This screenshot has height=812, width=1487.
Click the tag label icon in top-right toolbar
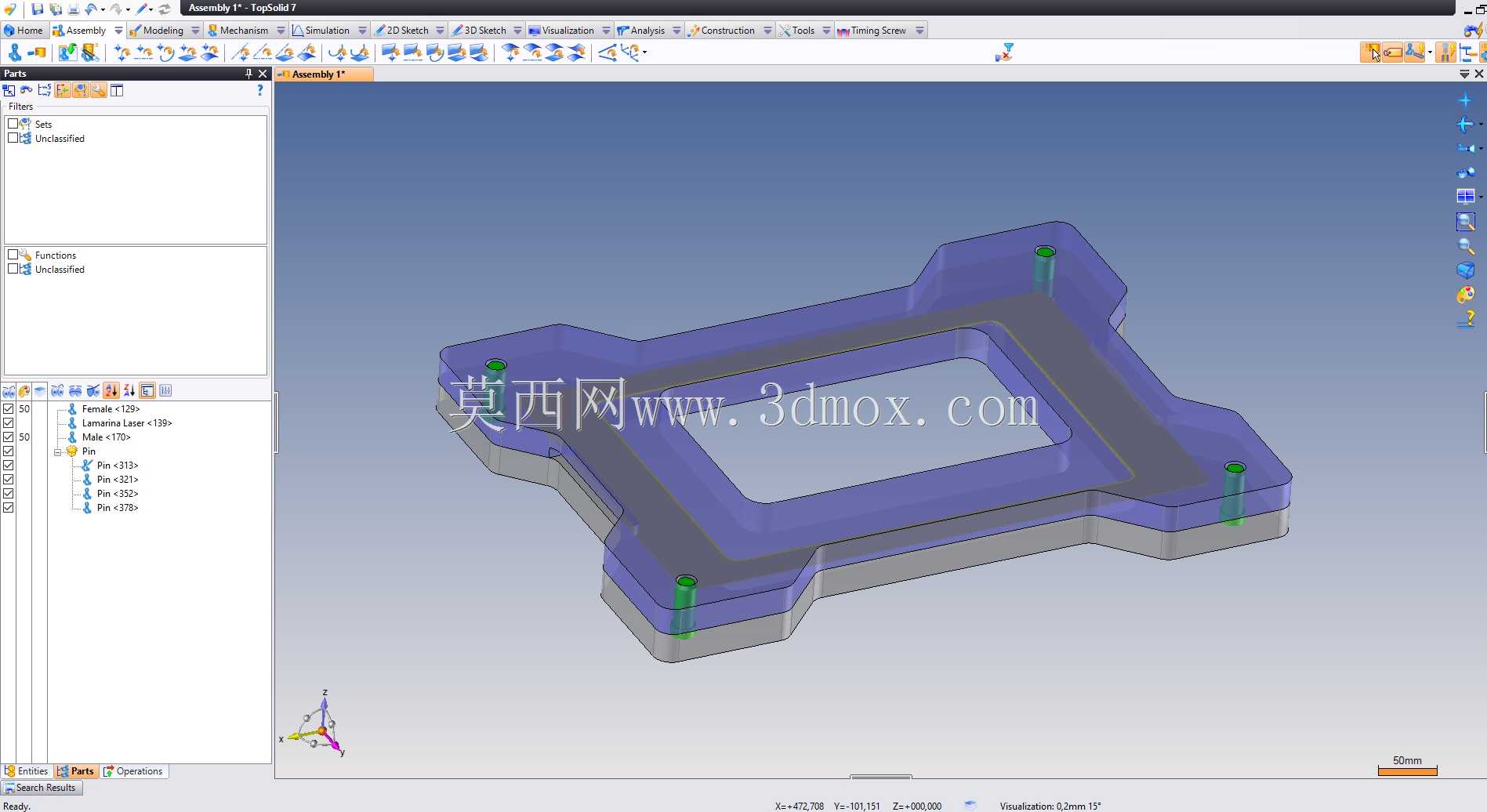click(x=1392, y=53)
